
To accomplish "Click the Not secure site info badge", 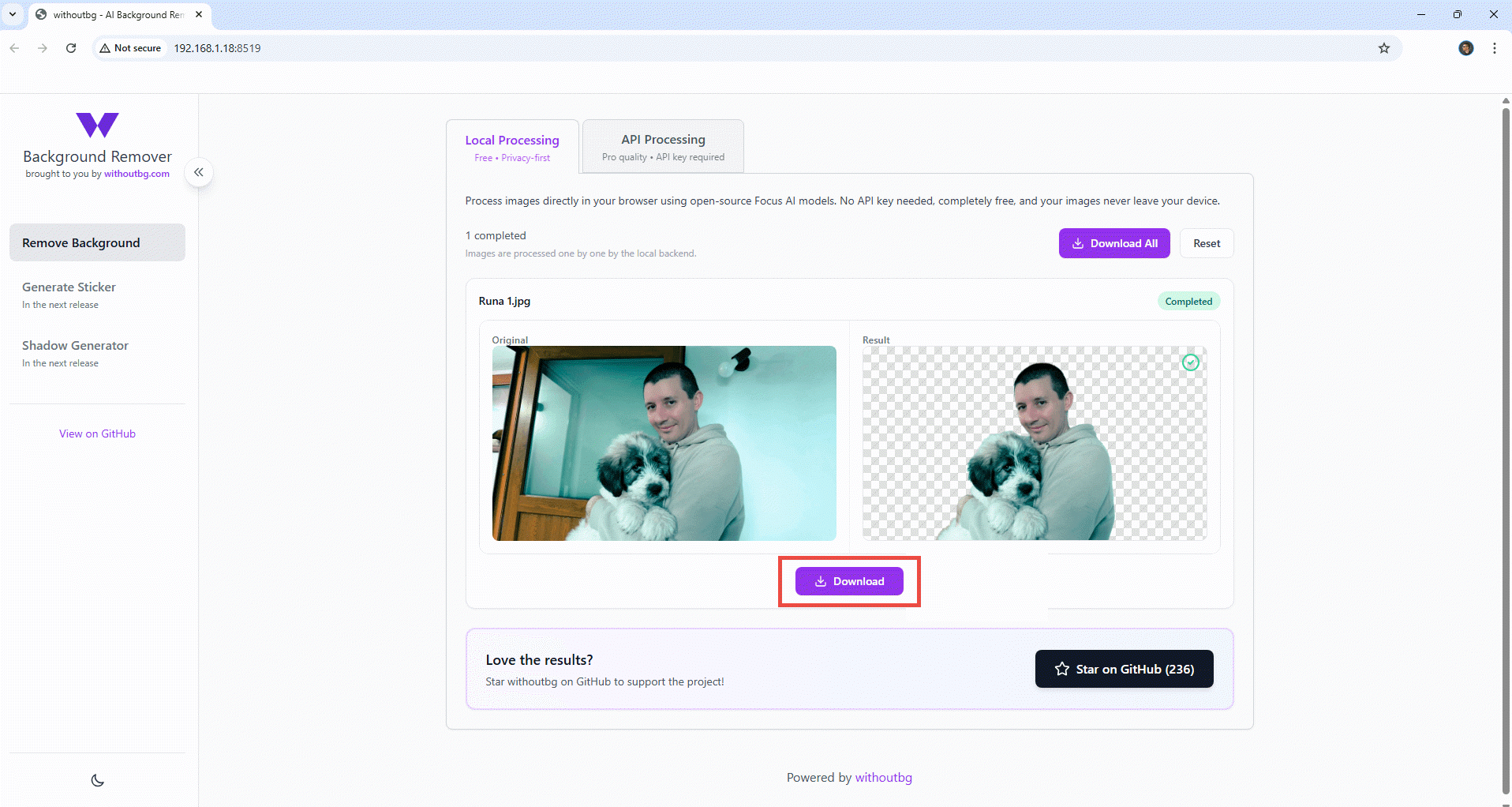I will click(x=130, y=48).
